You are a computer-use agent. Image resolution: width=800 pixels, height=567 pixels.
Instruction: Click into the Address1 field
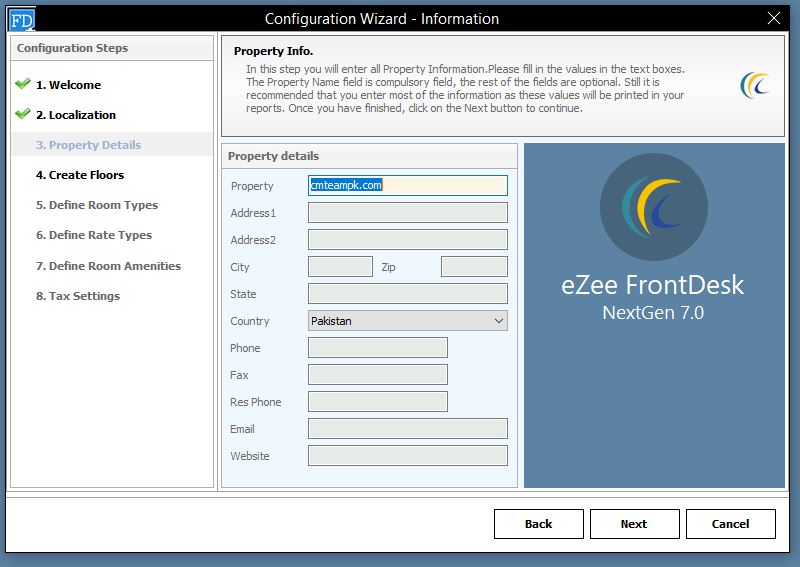pos(408,212)
